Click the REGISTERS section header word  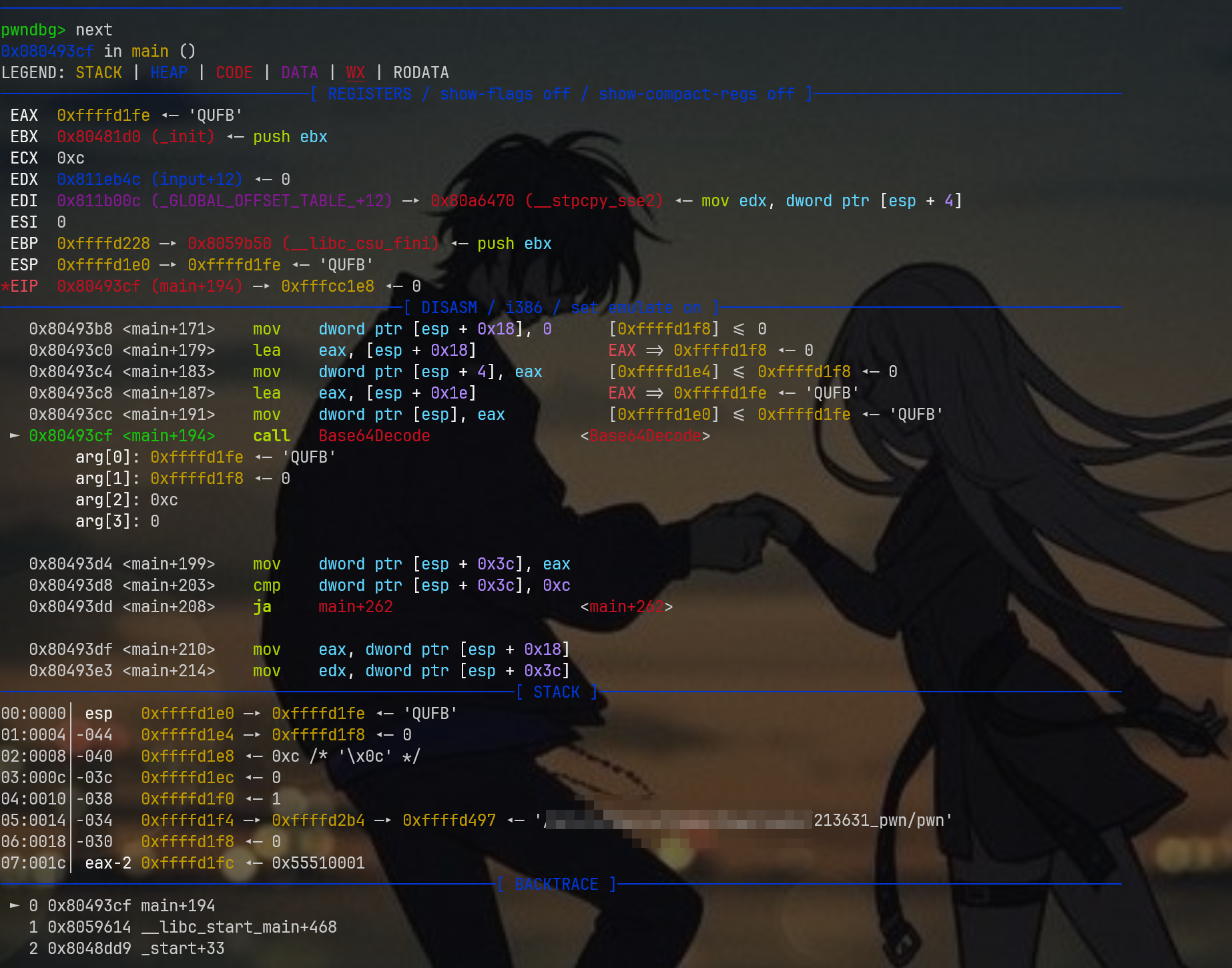[370, 94]
